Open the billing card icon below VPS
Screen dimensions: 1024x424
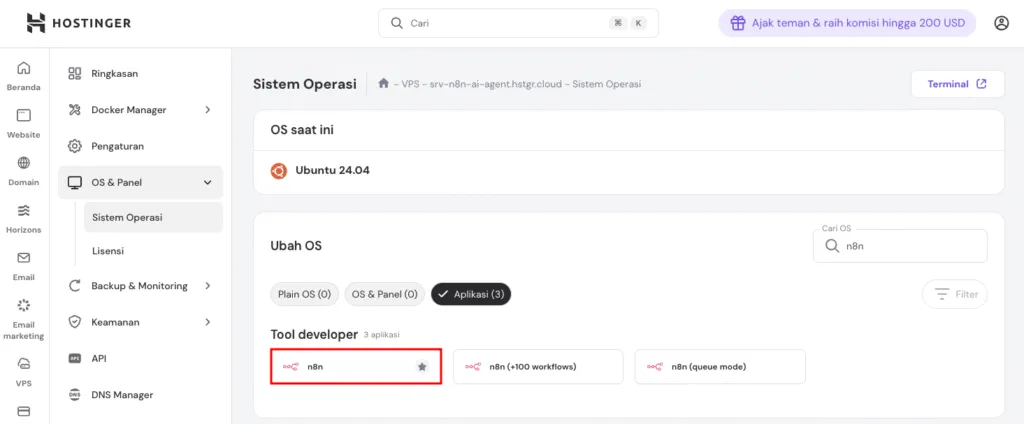point(24,412)
